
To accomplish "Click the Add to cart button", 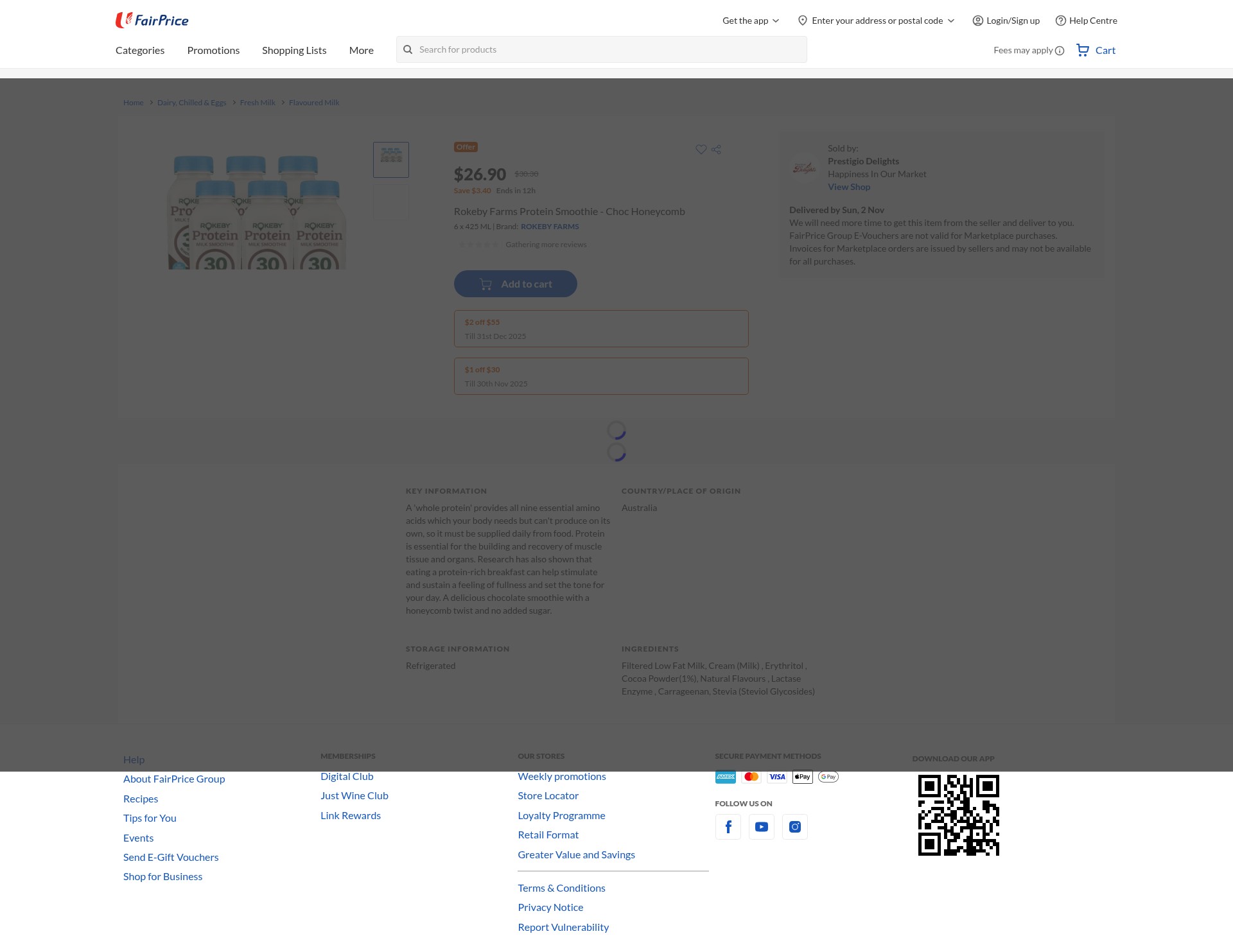I will pyautogui.click(x=516, y=284).
